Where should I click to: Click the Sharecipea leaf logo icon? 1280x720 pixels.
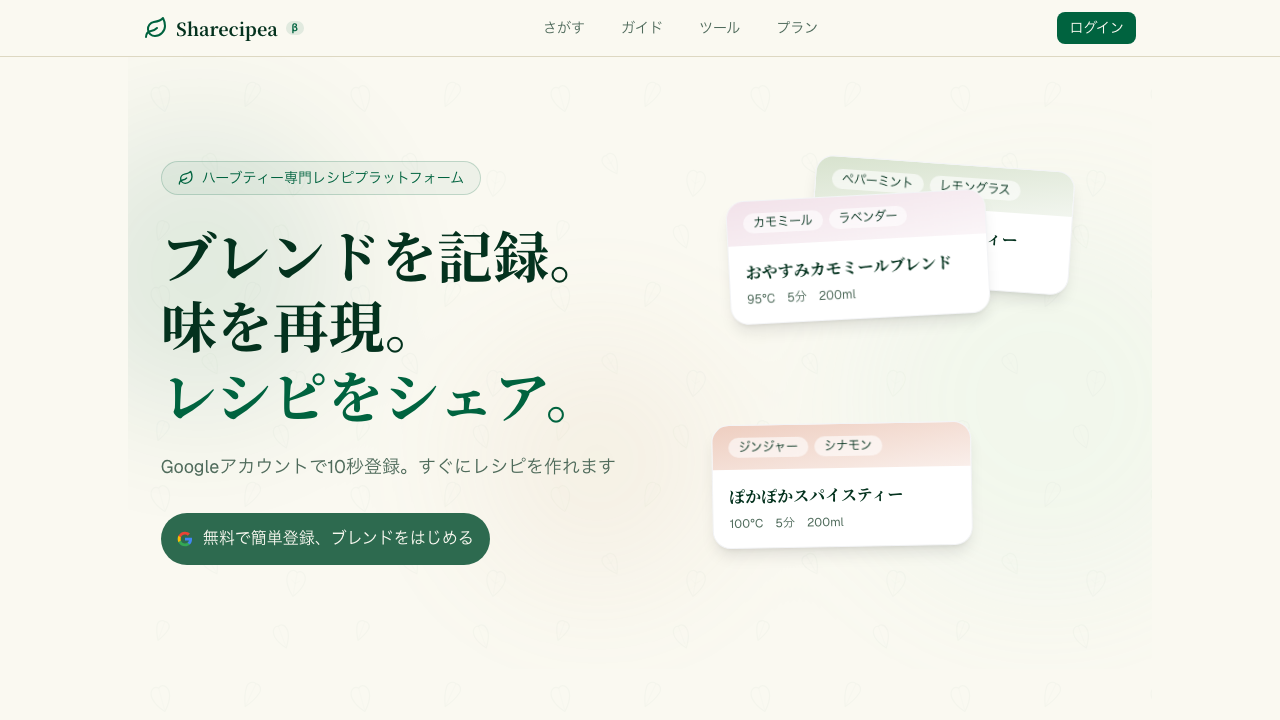click(x=155, y=28)
